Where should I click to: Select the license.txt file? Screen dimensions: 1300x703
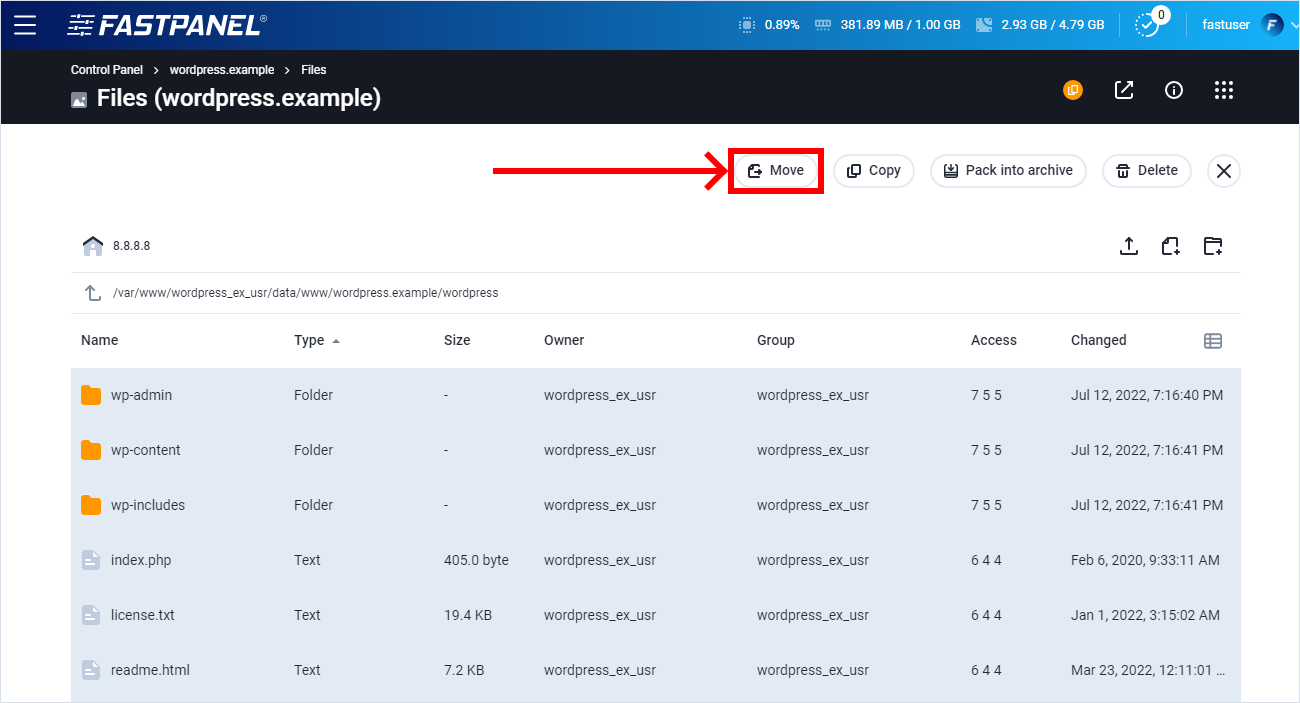[143, 615]
